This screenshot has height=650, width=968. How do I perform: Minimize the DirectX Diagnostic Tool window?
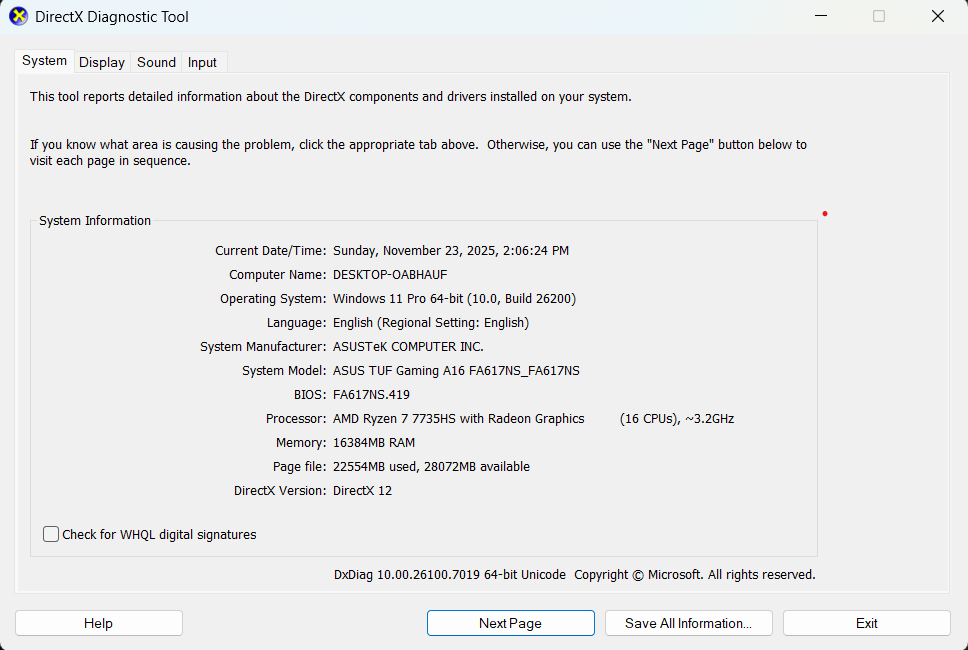coord(820,16)
